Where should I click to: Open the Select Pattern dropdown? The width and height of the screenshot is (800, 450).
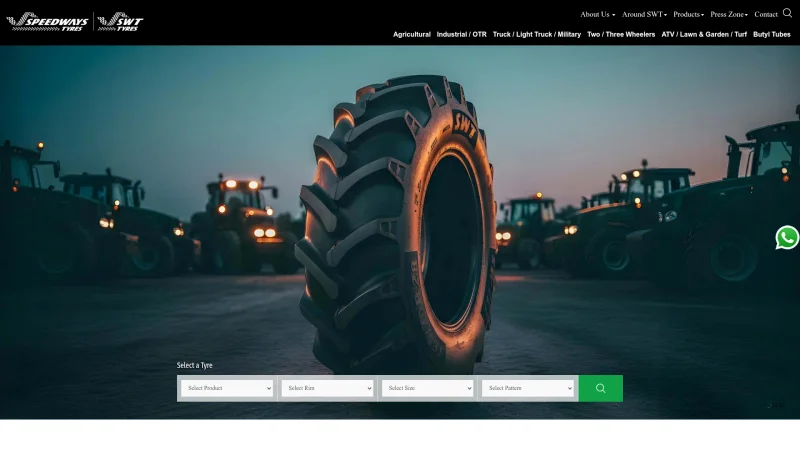(528, 388)
